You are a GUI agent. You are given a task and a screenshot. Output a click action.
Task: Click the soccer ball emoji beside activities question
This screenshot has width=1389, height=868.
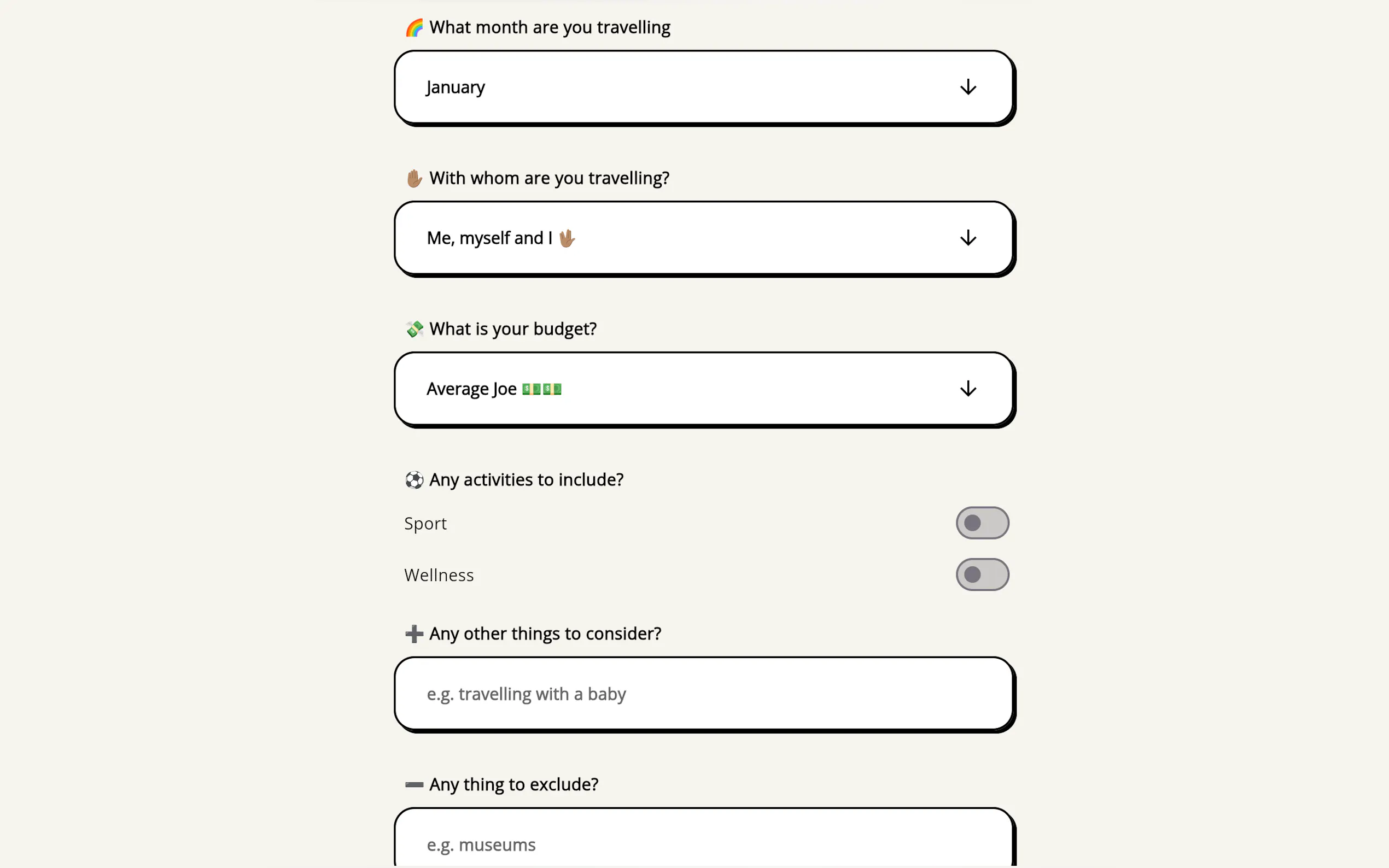(x=414, y=480)
